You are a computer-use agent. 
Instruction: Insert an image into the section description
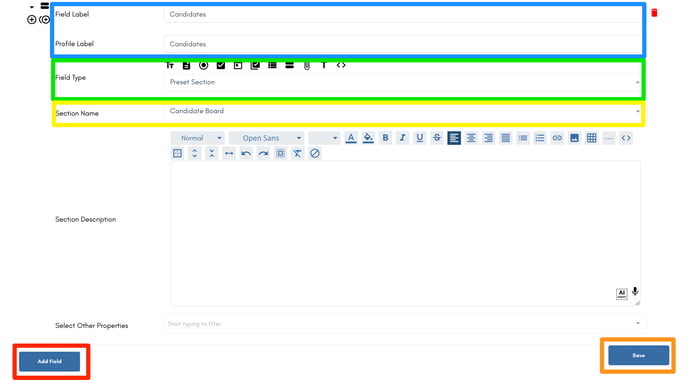pos(574,138)
